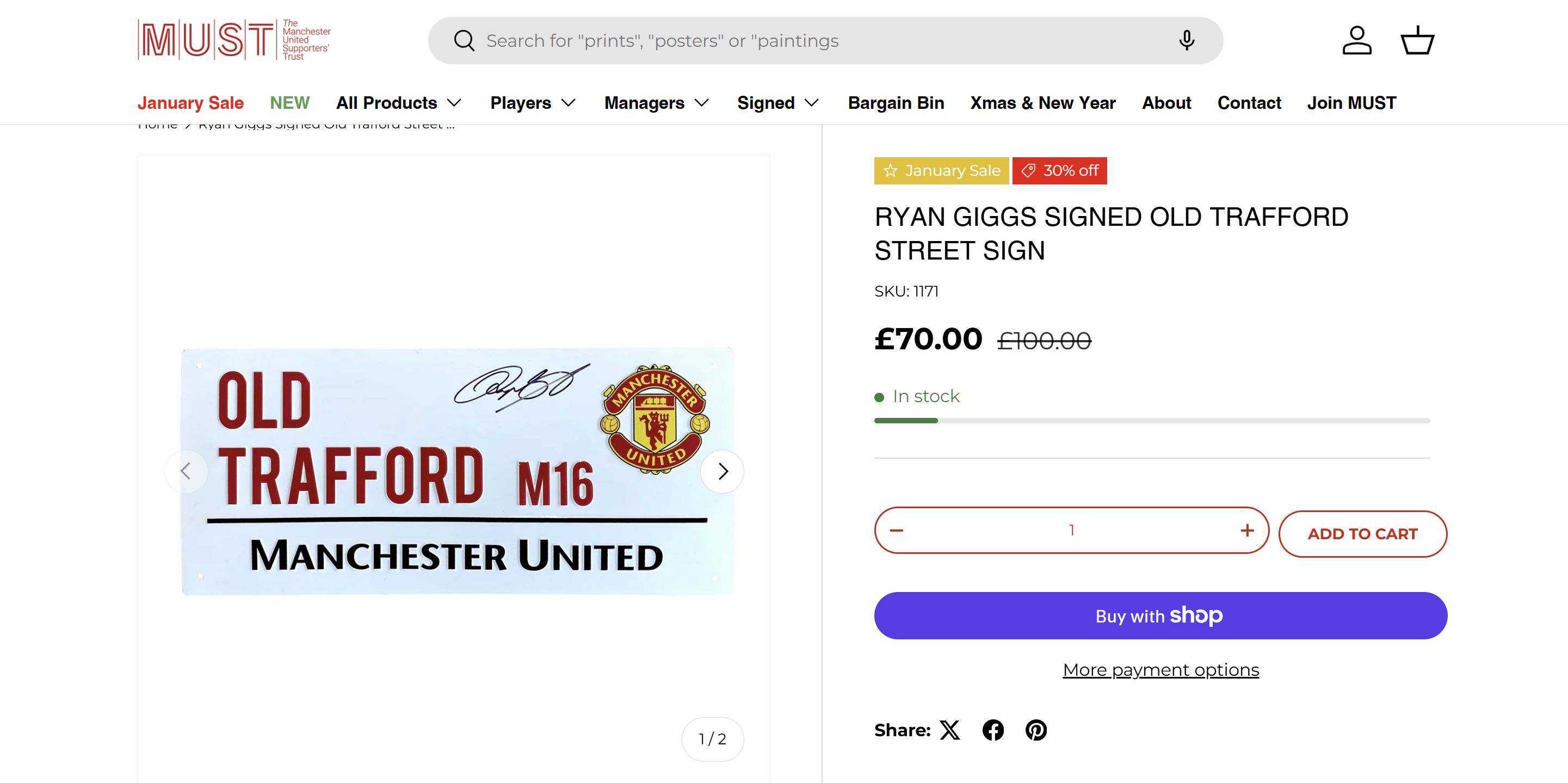
Task: Expand the All Products dropdown
Action: coord(399,103)
